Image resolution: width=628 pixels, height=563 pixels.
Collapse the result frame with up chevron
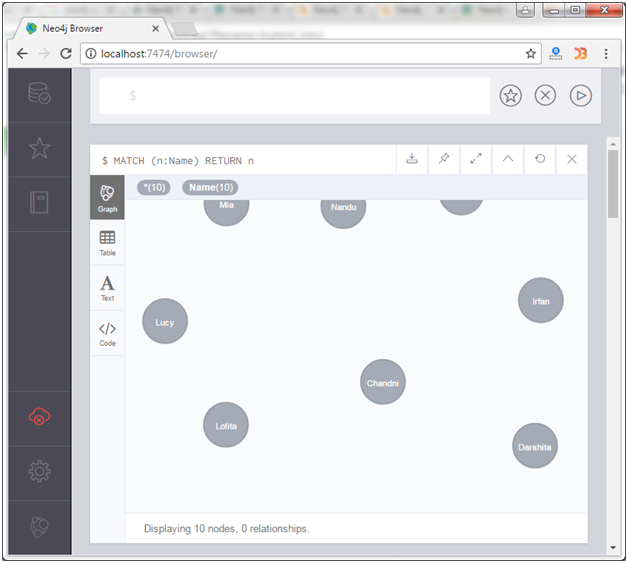(x=508, y=159)
